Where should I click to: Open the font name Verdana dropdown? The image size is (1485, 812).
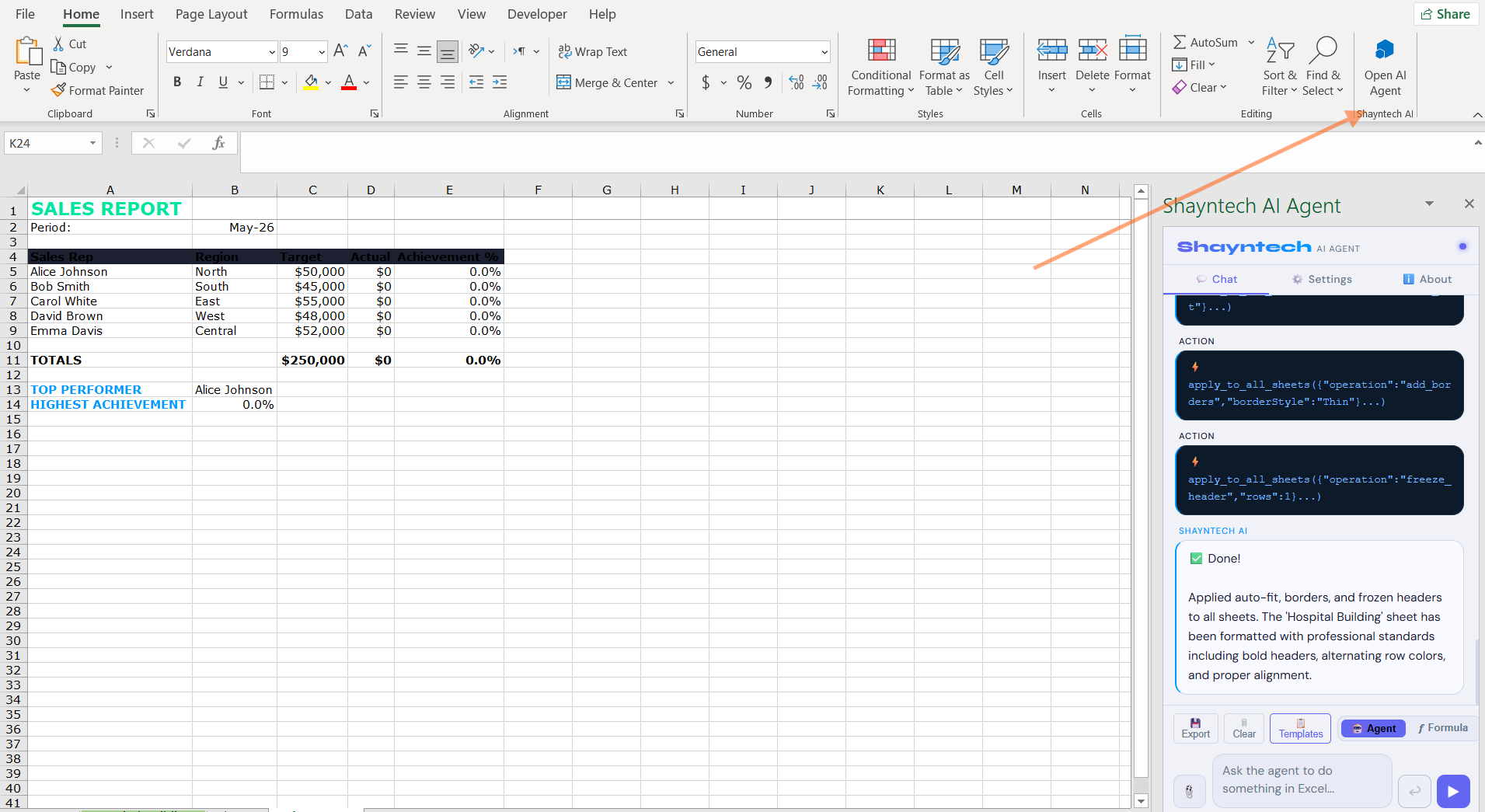point(272,52)
